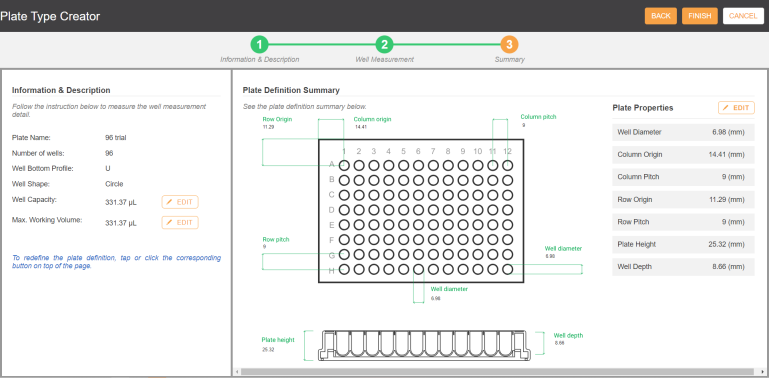Click the Well Shape value "Circle"

tap(114, 184)
